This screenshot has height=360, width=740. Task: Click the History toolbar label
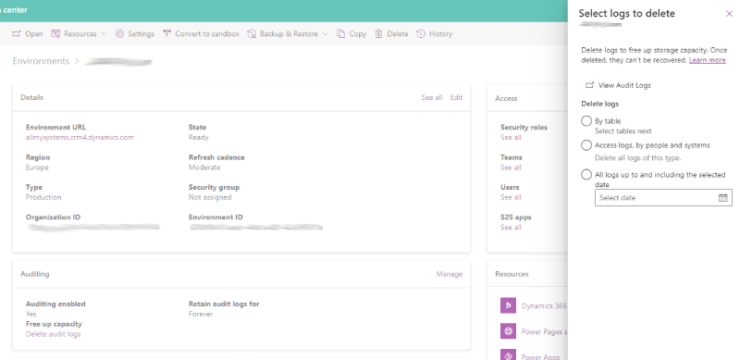[x=441, y=34]
